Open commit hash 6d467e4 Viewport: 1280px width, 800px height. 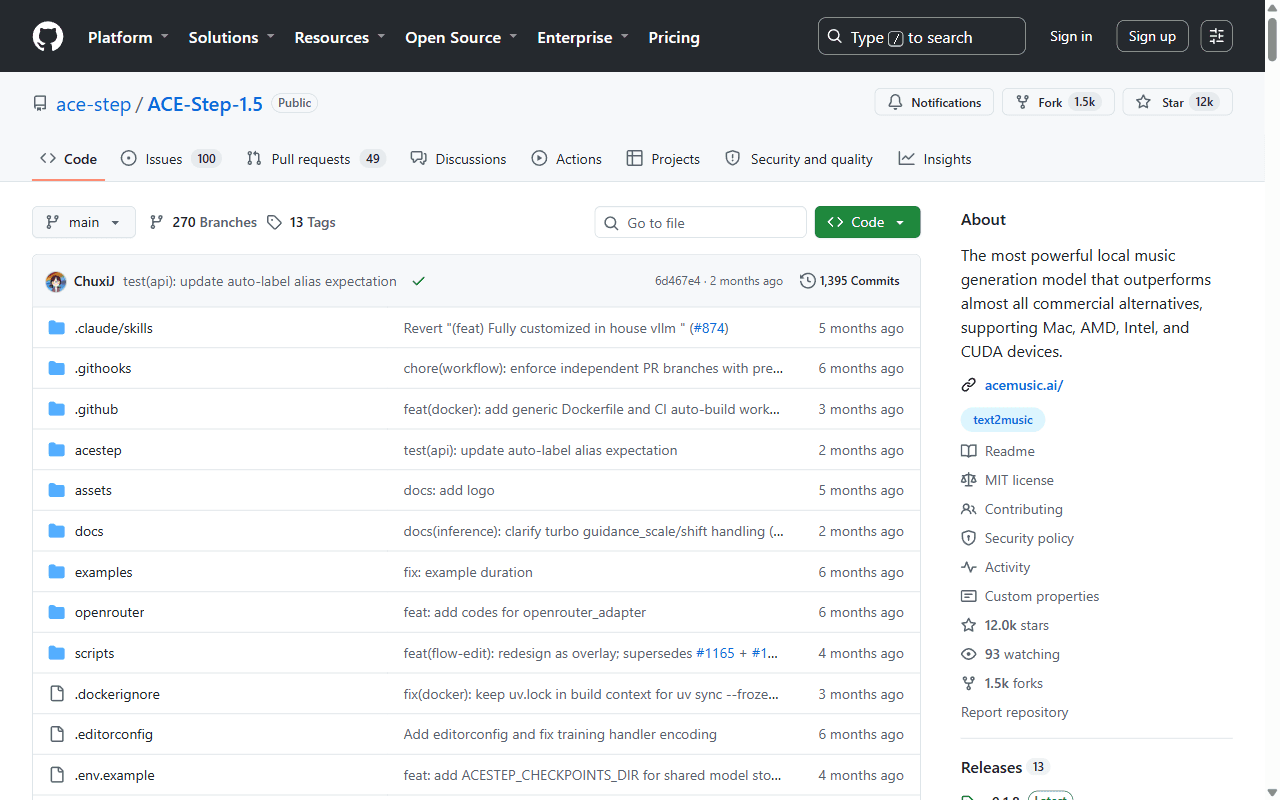(678, 281)
